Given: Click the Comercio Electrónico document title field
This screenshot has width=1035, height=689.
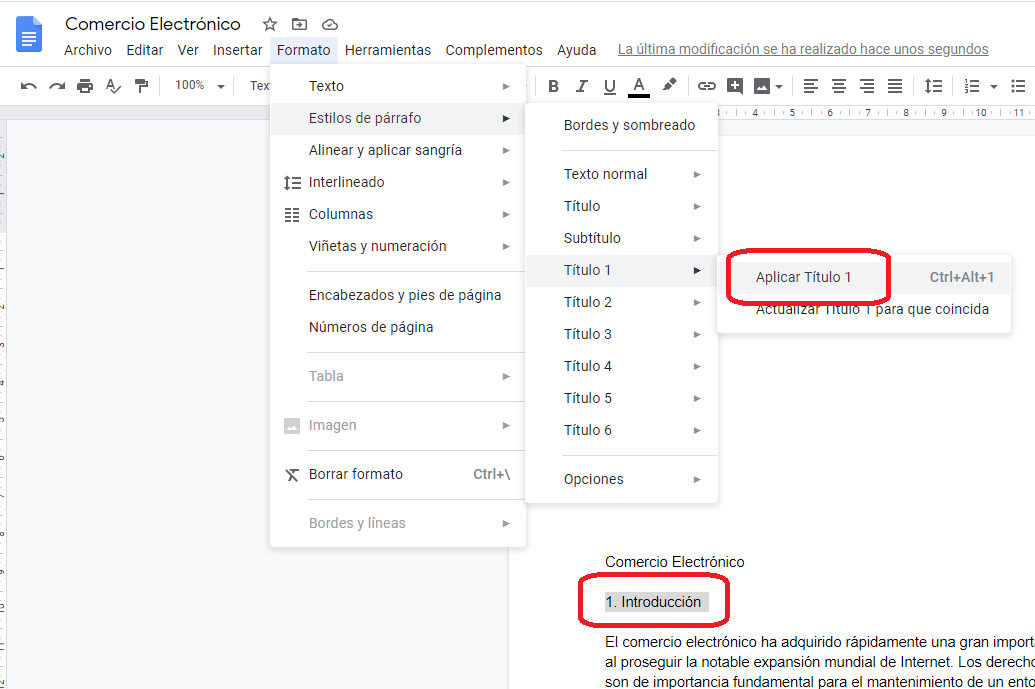Looking at the screenshot, I should coord(153,24).
